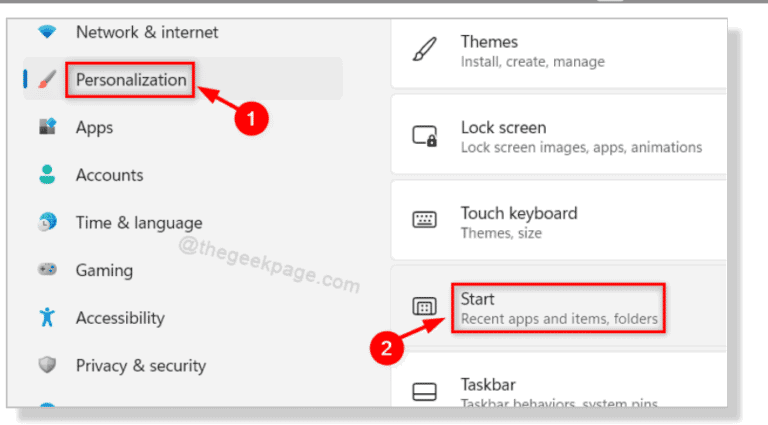Click the Privacy & security shield icon
The height and width of the screenshot is (425, 768).
pyautogui.click(x=47, y=365)
